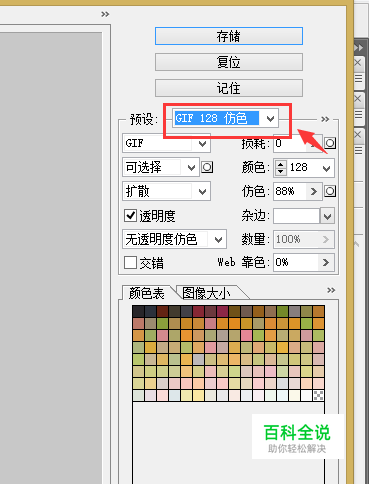Click the 仿色 88% value field
The image size is (369, 484).
(290, 191)
